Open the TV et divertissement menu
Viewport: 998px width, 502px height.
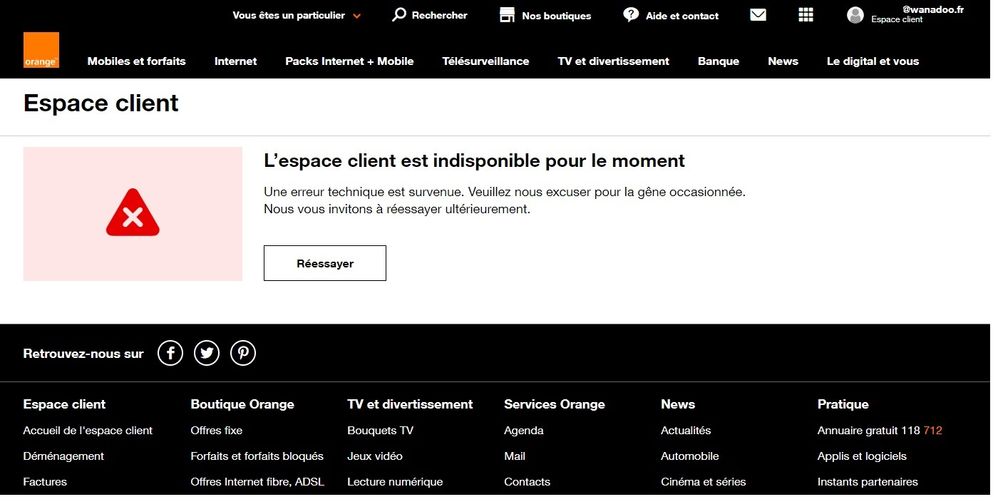(x=613, y=61)
